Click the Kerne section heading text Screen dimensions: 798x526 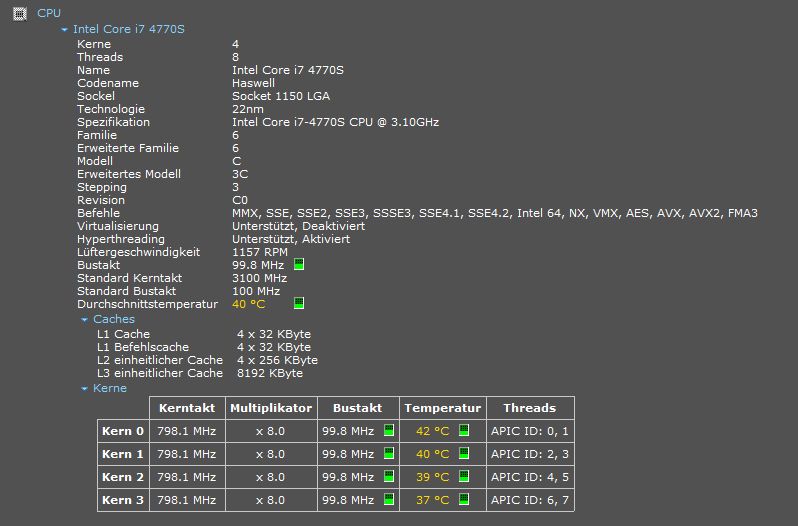(110, 388)
